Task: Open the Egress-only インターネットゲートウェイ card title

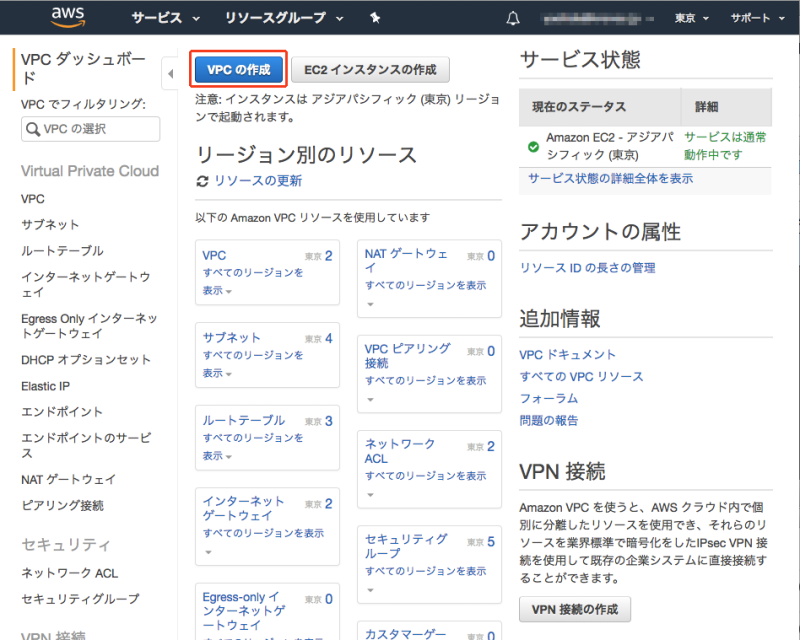Action: (244, 611)
